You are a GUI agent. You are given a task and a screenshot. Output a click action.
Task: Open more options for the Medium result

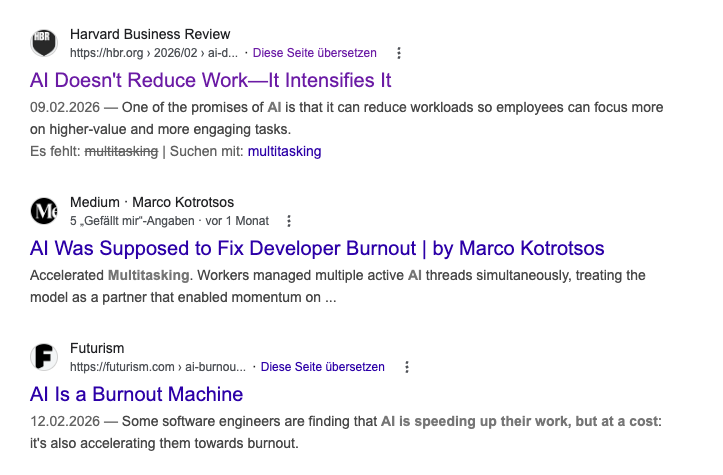coord(289,221)
